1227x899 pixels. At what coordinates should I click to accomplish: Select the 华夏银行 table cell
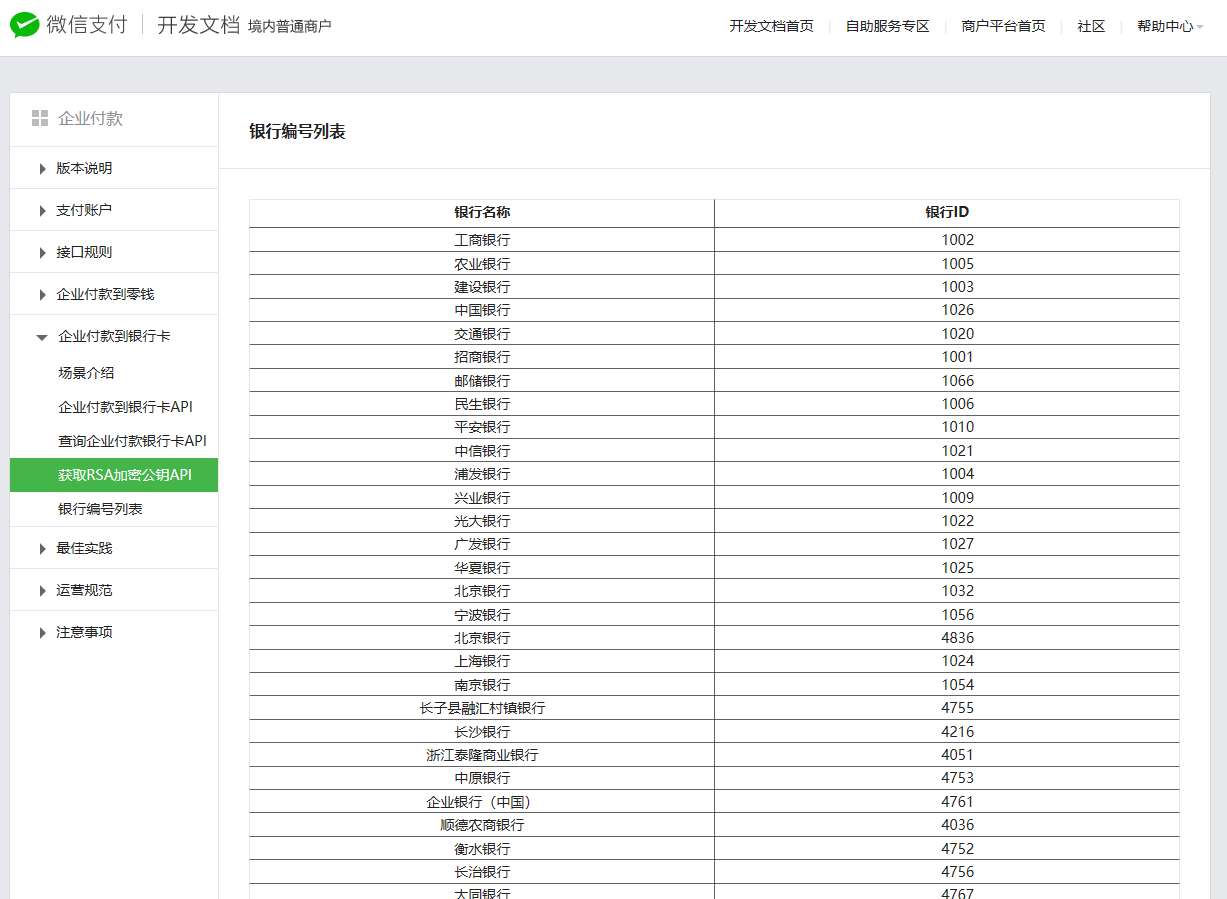[x=482, y=568]
